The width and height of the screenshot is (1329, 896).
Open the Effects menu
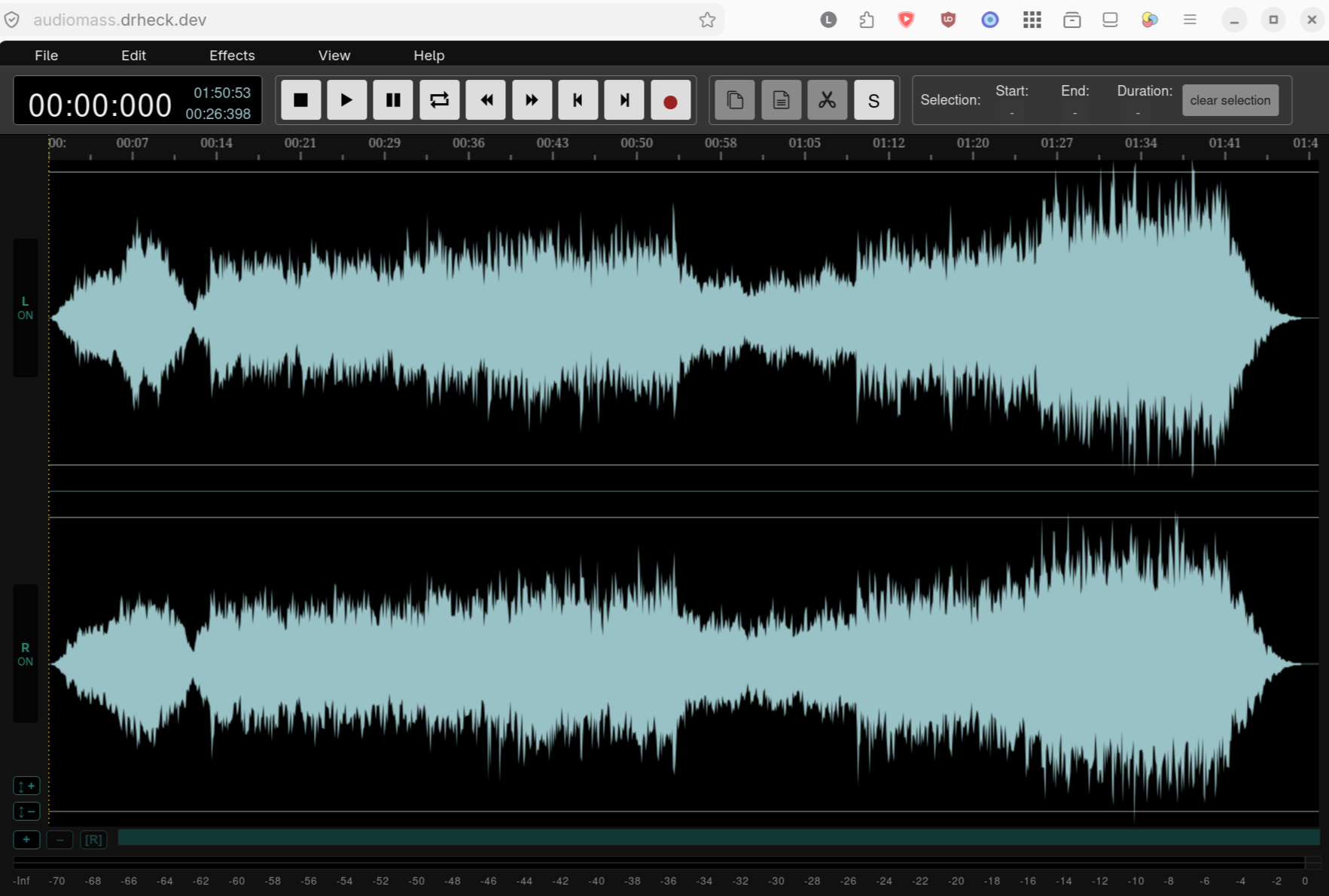click(x=232, y=55)
